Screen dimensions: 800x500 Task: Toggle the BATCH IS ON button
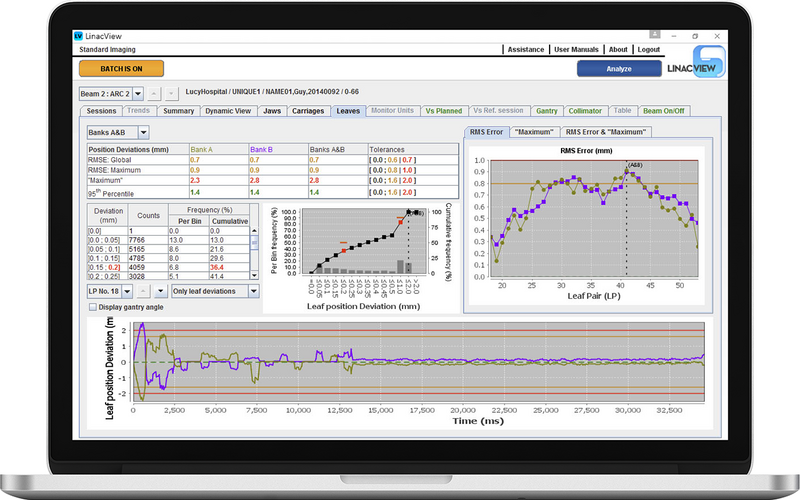[x=120, y=69]
